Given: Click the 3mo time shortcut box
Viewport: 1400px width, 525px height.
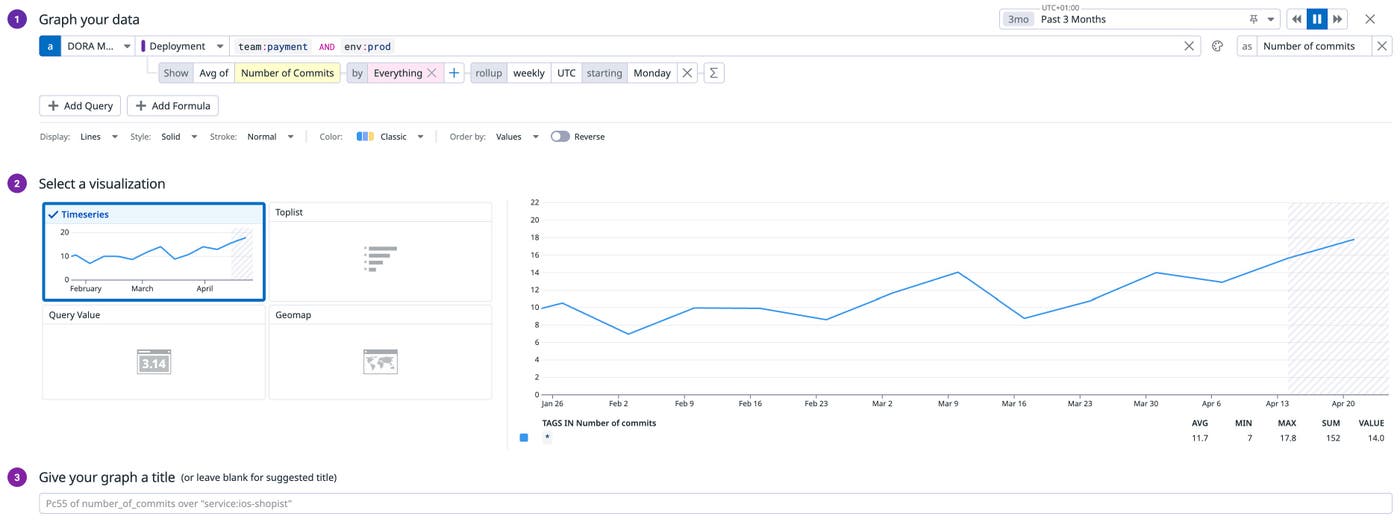Looking at the screenshot, I should [x=1018, y=19].
